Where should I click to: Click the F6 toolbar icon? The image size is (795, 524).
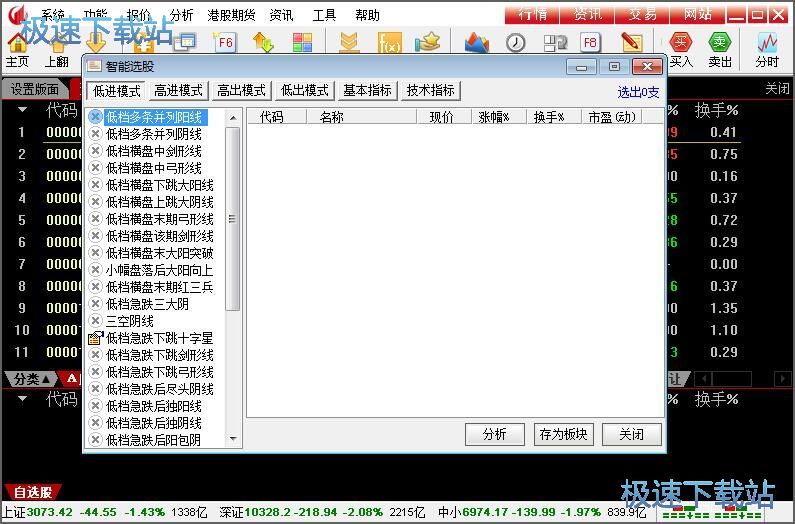tap(225, 43)
